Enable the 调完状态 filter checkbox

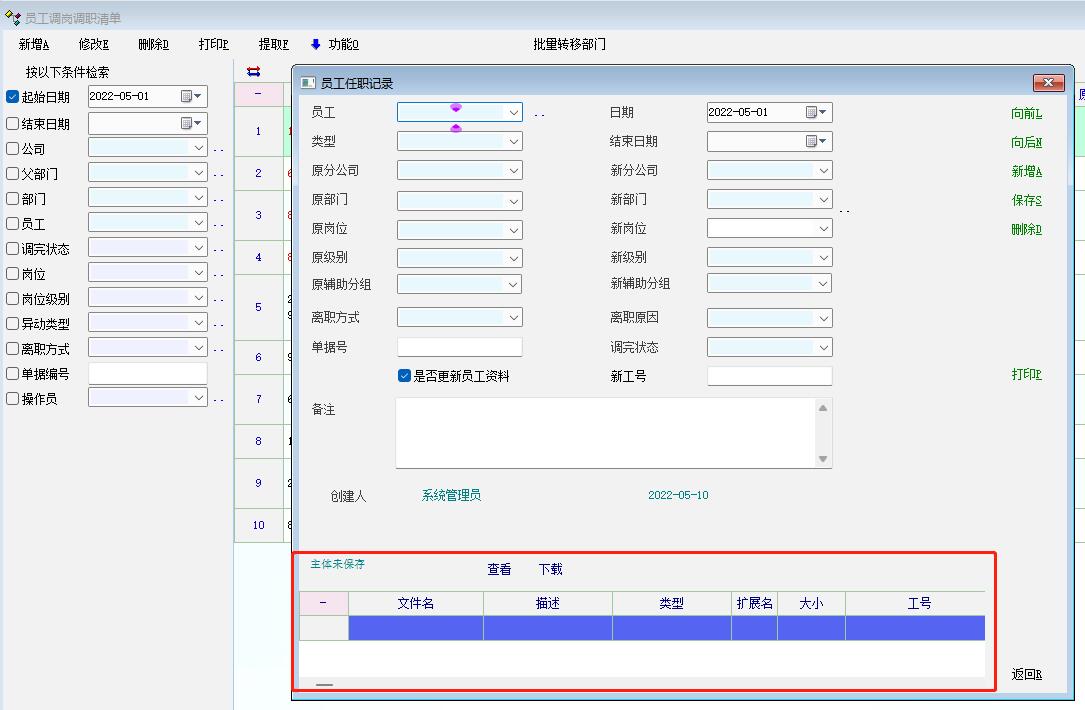13,248
